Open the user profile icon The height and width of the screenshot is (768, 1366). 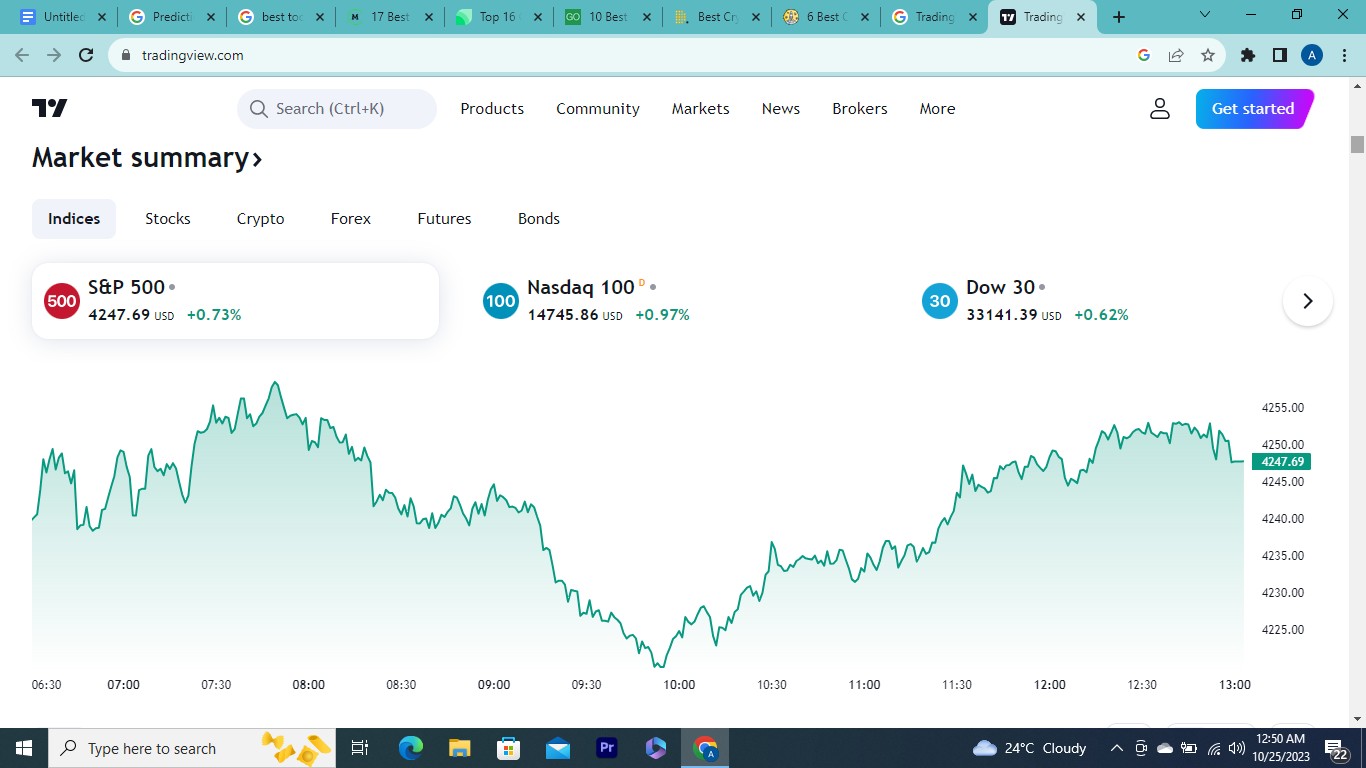1159,109
